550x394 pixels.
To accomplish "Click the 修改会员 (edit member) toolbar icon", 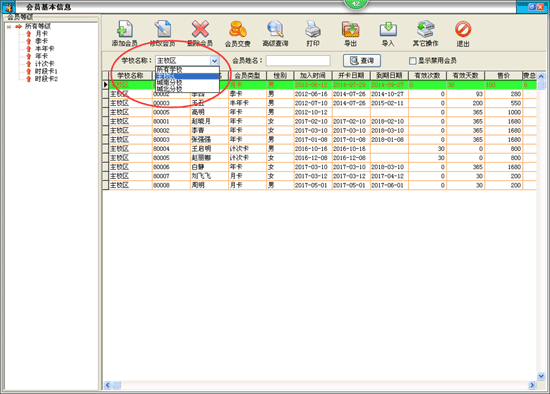I will pos(162,29).
